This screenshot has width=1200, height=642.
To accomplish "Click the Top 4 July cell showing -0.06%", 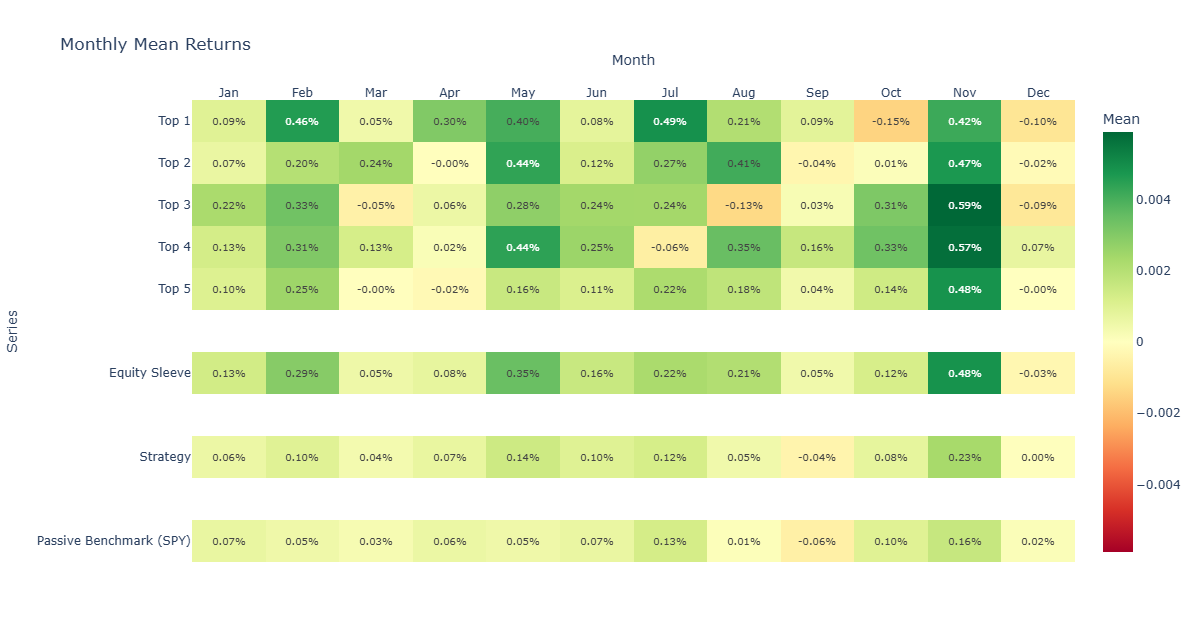I will click(670, 247).
